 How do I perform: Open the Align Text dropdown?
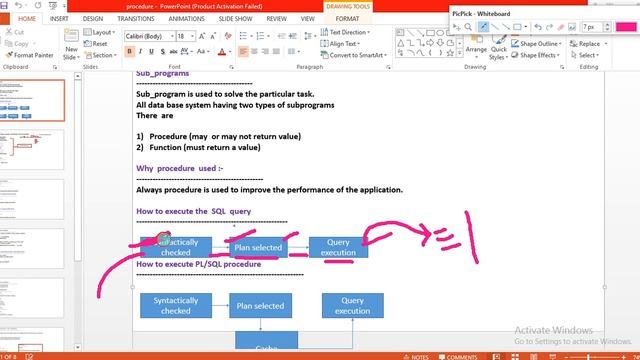click(x=340, y=44)
